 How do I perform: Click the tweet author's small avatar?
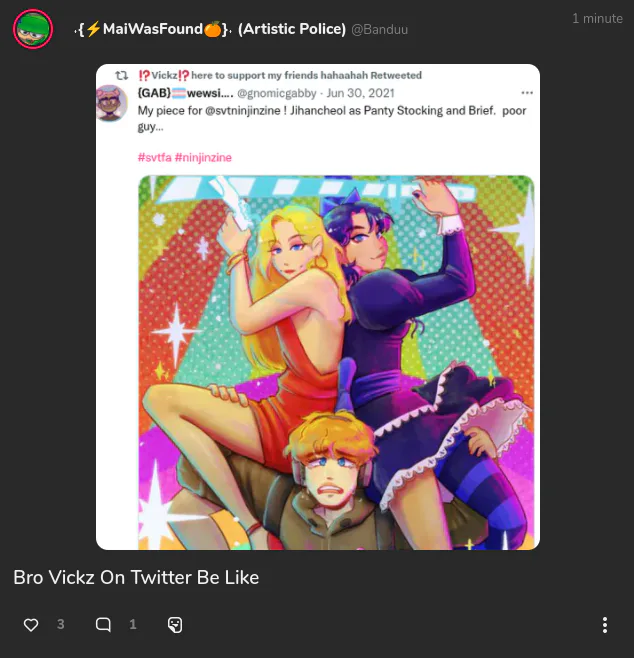[x=110, y=103]
